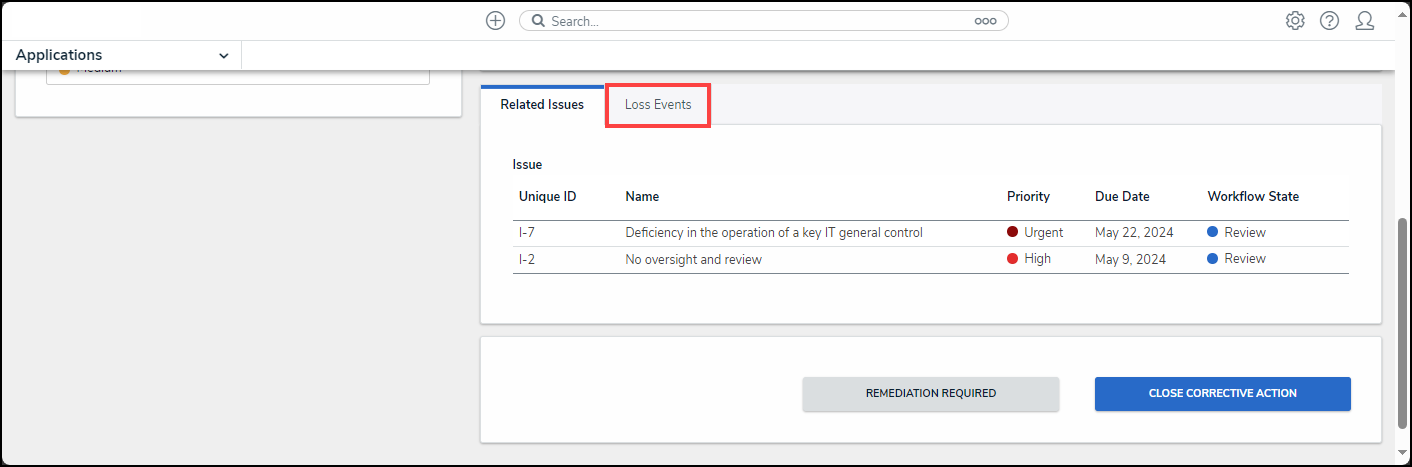Screen dimensions: 1412x467
Task: Click the plus create-new icon
Action: [x=495, y=21]
